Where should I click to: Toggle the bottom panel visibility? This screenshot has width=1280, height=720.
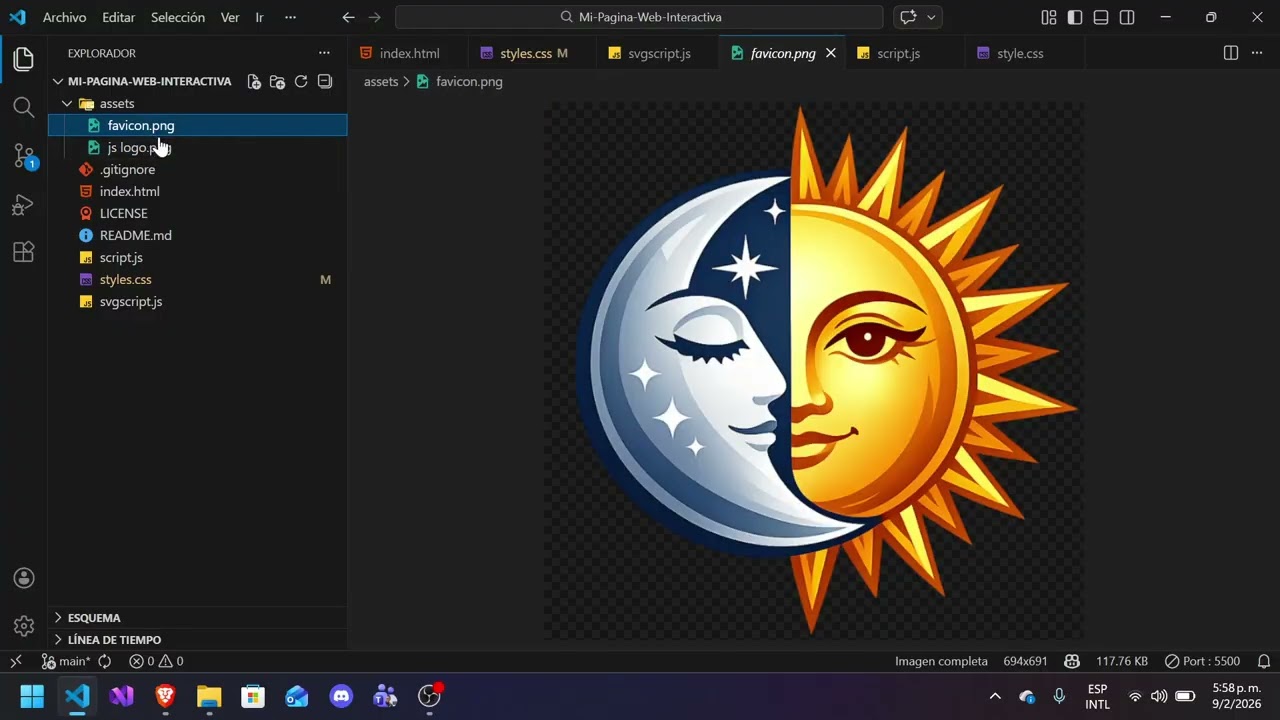click(x=1101, y=17)
